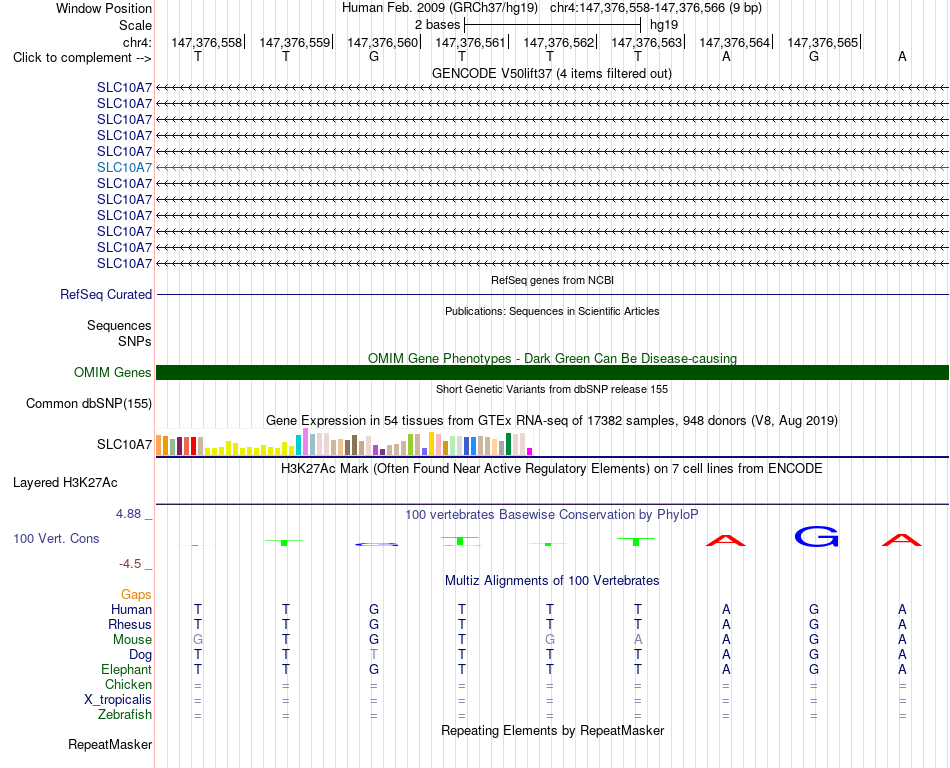The image size is (950, 768).
Task: Click the Scale label on the left
Action: point(135,25)
